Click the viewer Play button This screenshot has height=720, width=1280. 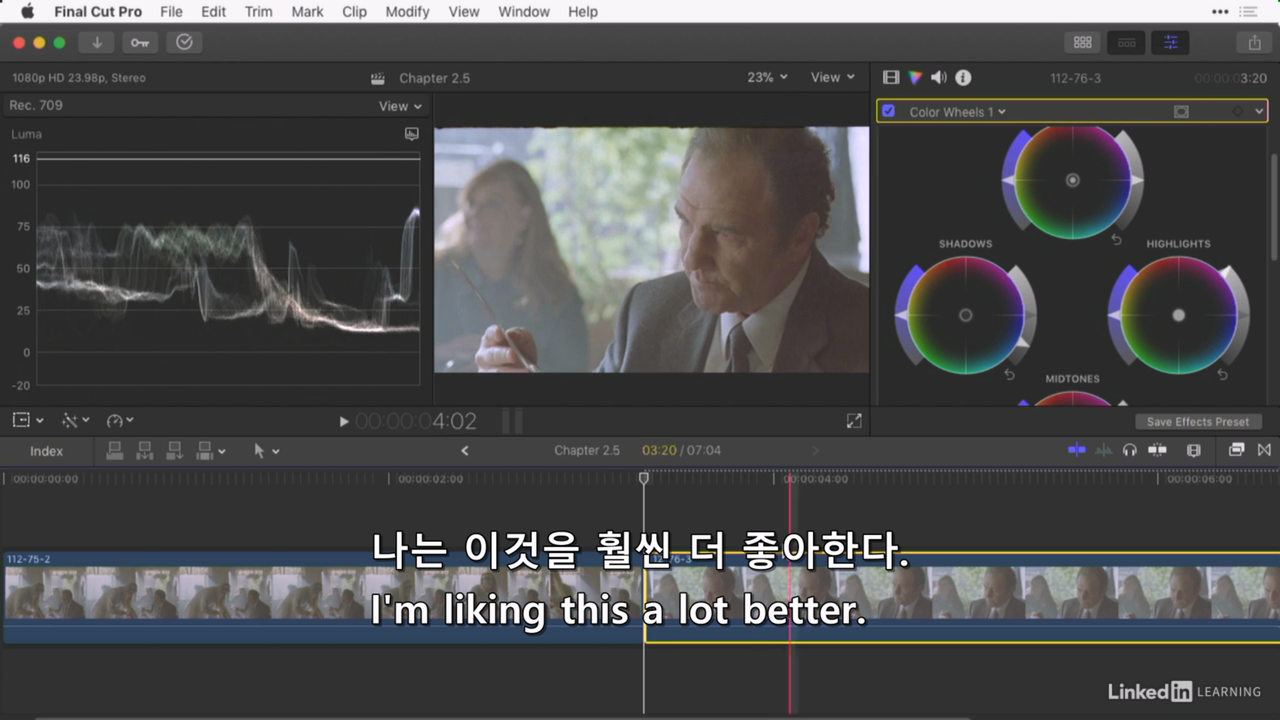344,422
